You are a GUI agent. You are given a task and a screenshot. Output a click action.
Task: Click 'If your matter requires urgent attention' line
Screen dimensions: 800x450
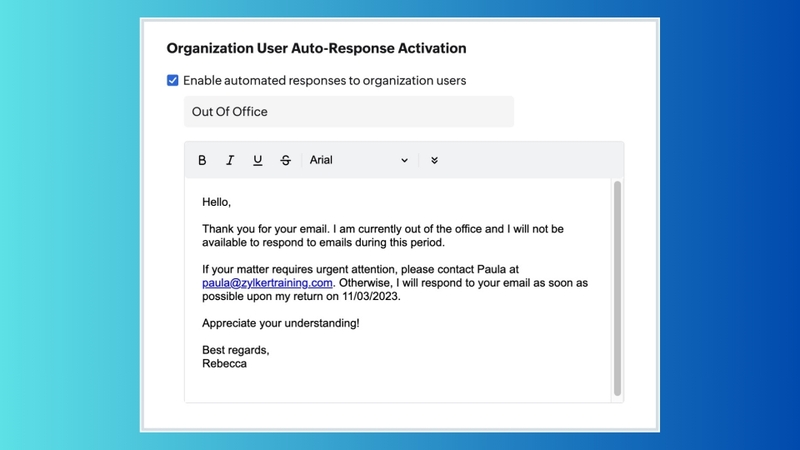360,269
